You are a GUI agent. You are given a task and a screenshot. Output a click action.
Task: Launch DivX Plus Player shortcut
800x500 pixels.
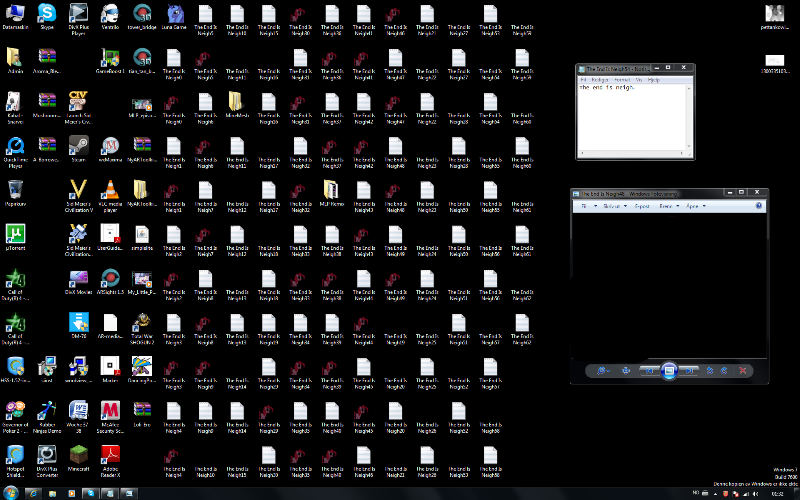coord(78,19)
